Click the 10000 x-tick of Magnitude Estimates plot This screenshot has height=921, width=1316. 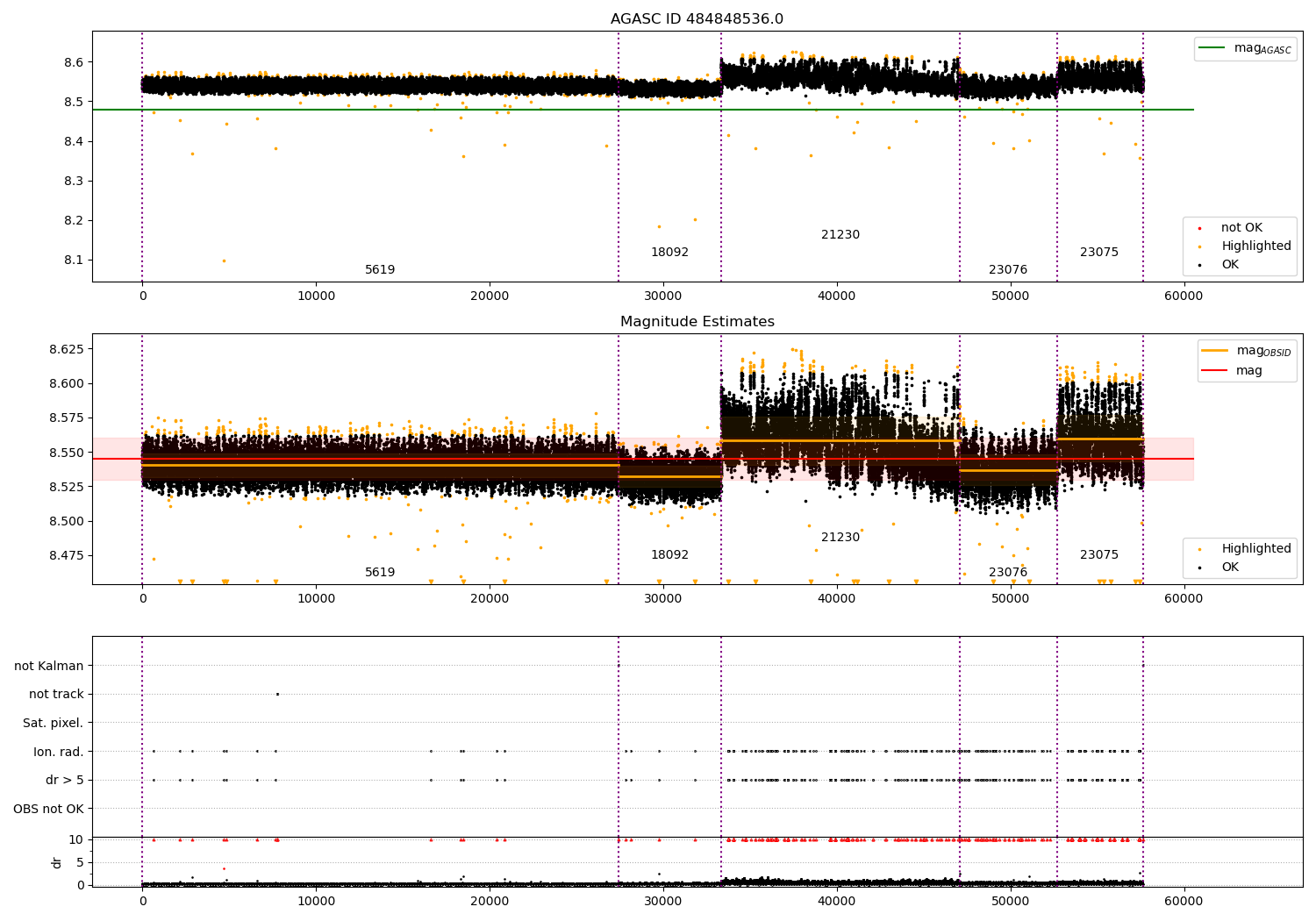pyautogui.click(x=316, y=598)
